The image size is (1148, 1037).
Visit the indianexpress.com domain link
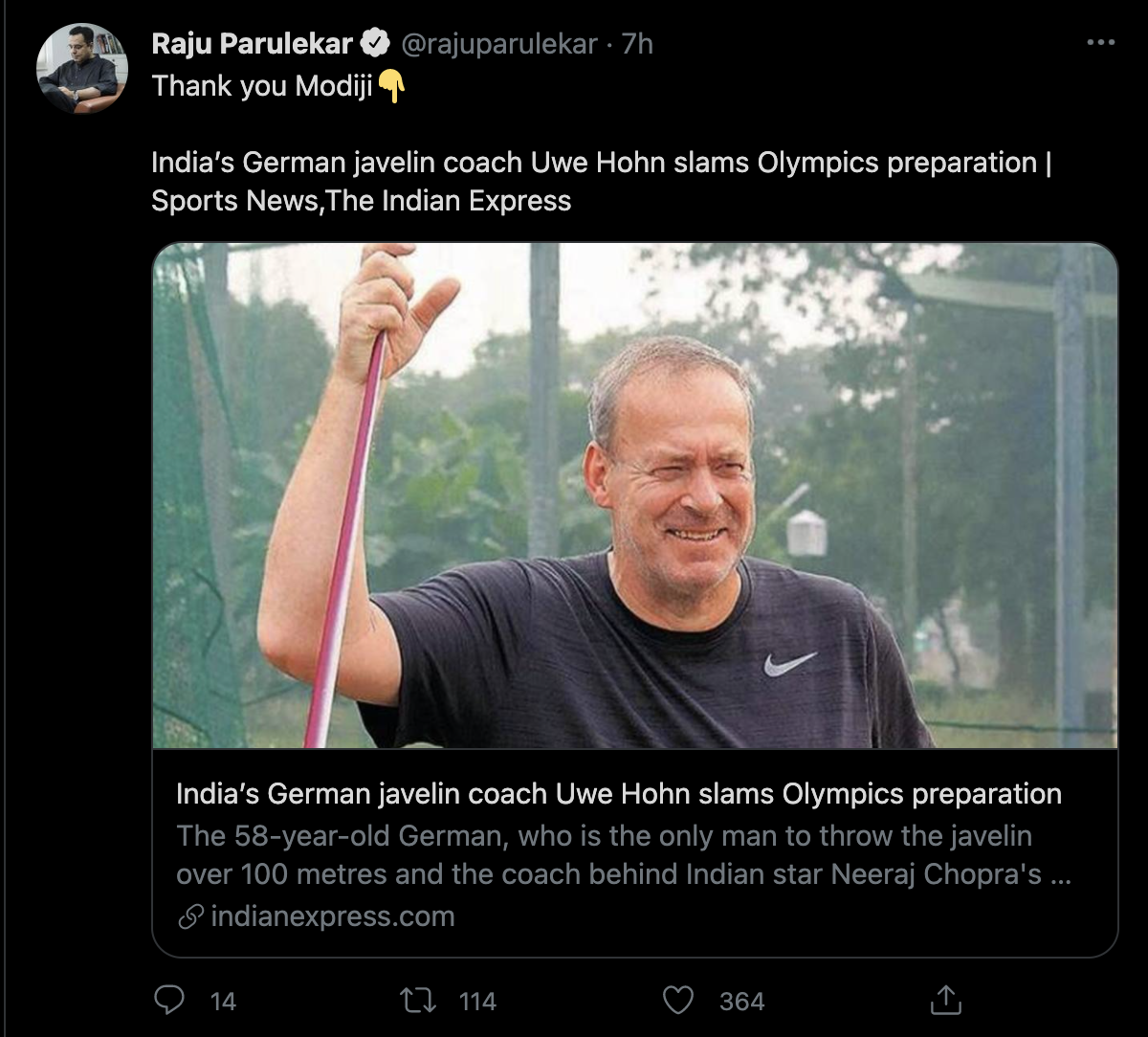click(333, 916)
